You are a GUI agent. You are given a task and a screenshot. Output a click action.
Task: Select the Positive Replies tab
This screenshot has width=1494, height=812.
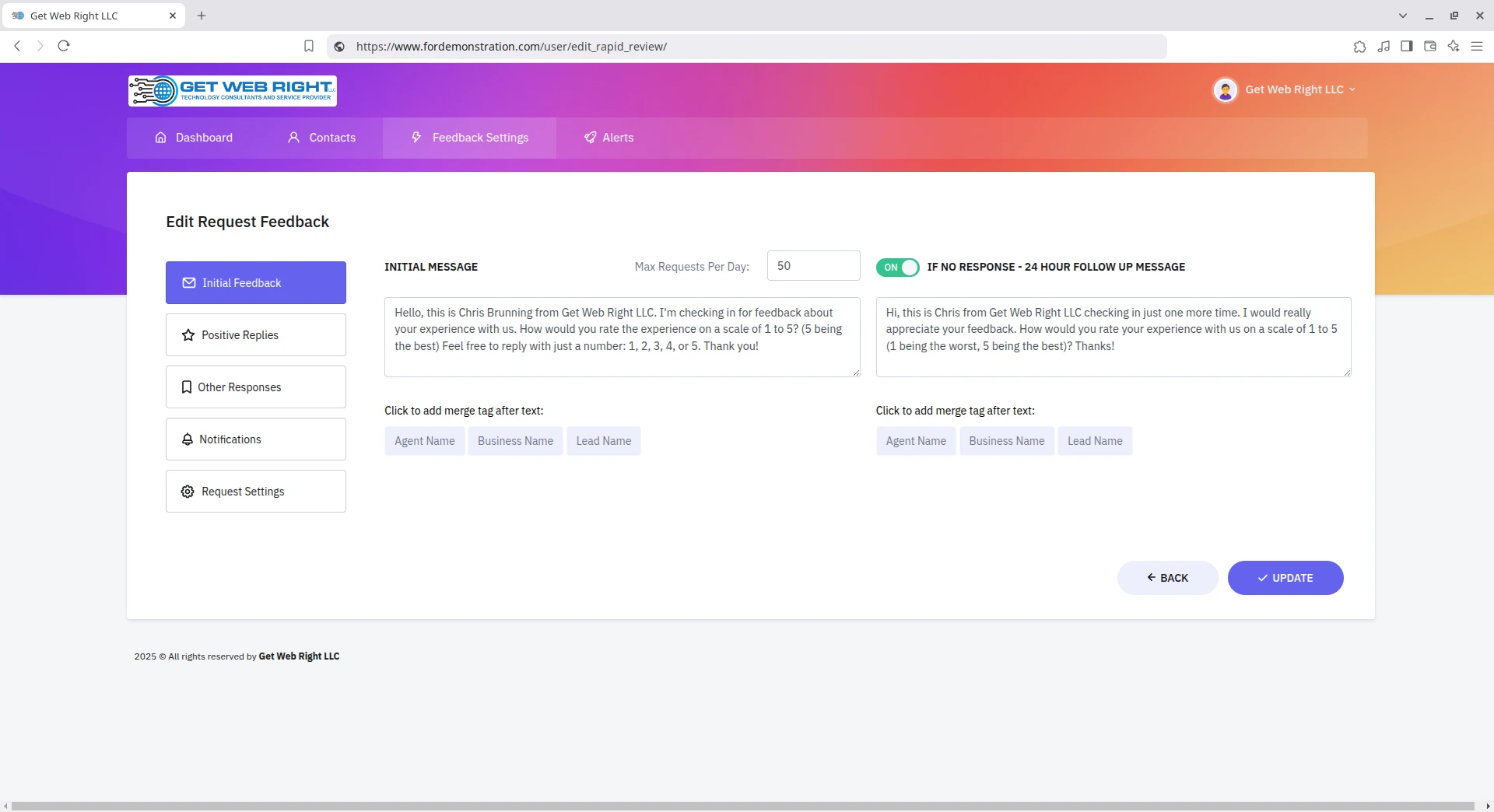tap(256, 335)
